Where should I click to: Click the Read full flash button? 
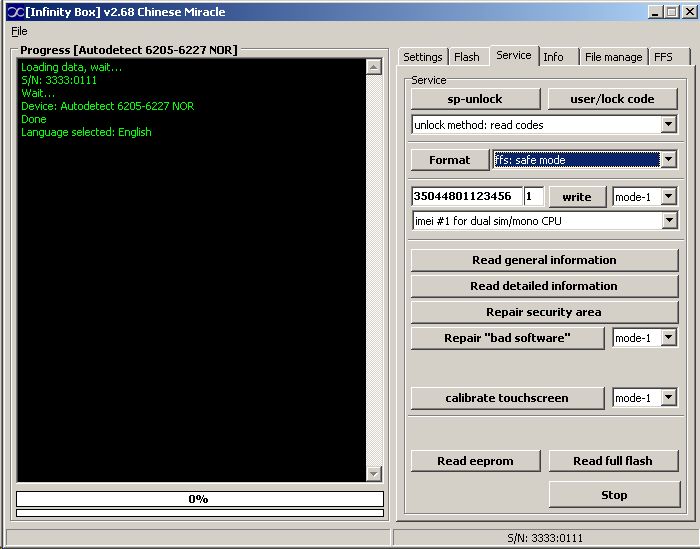tap(613, 461)
